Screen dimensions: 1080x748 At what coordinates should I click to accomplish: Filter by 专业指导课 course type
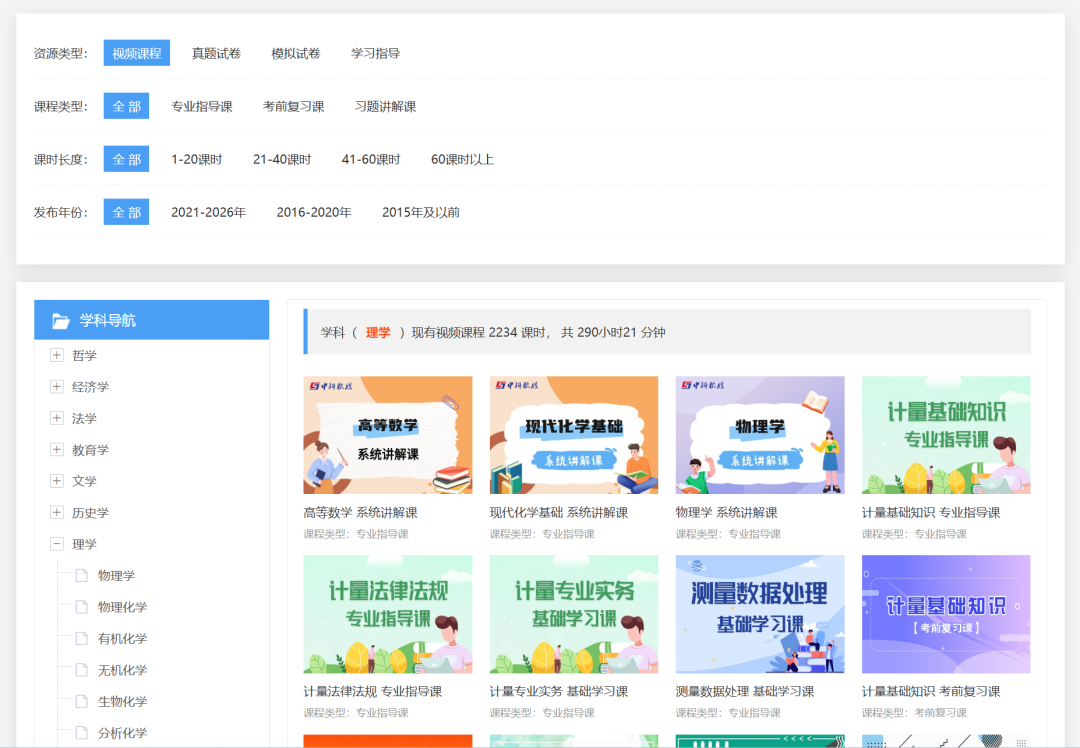pos(202,106)
